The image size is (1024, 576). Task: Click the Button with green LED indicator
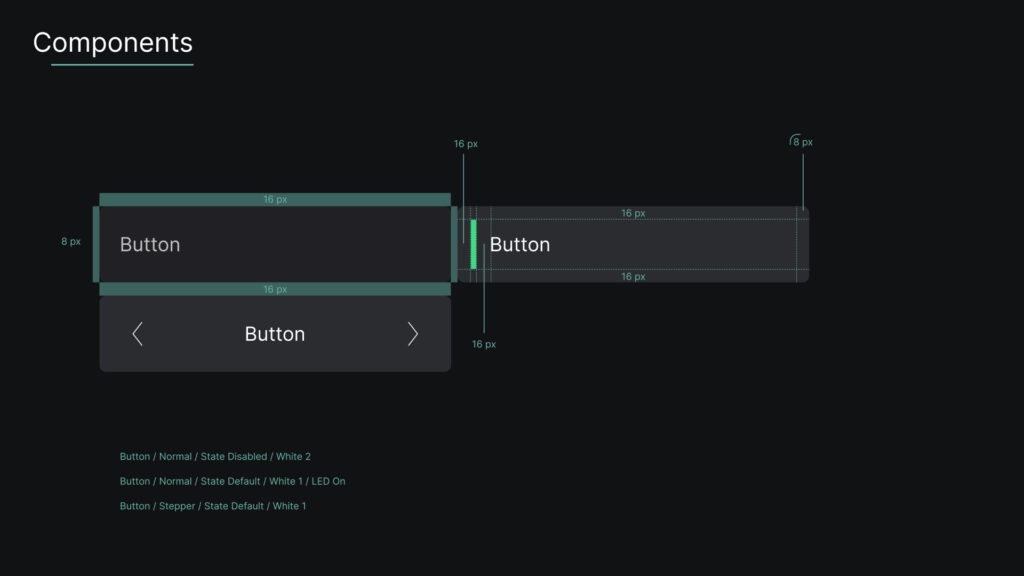pyautogui.click(x=633, y=244)
